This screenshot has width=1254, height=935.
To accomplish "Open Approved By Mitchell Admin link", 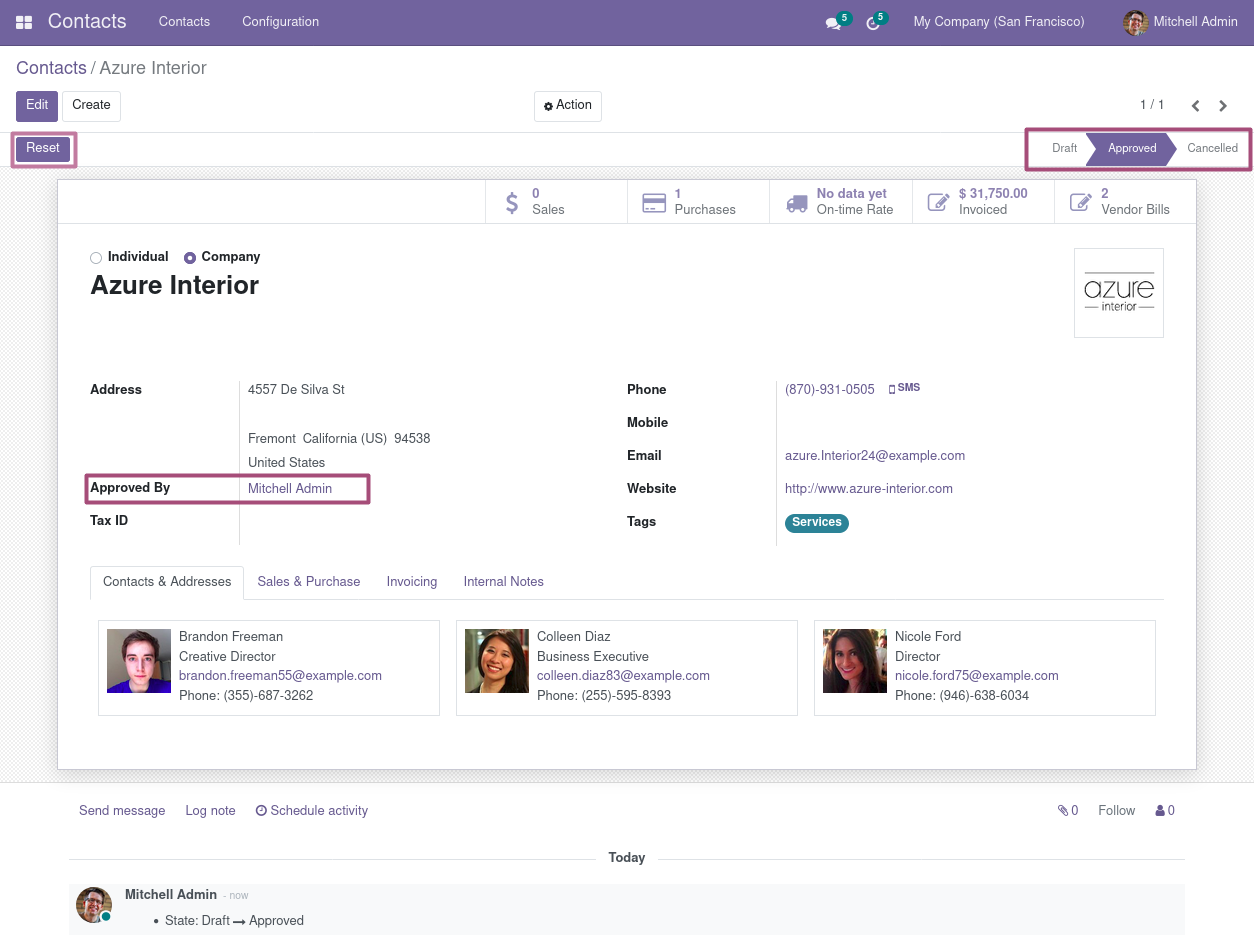I will (x=290, y=489).
